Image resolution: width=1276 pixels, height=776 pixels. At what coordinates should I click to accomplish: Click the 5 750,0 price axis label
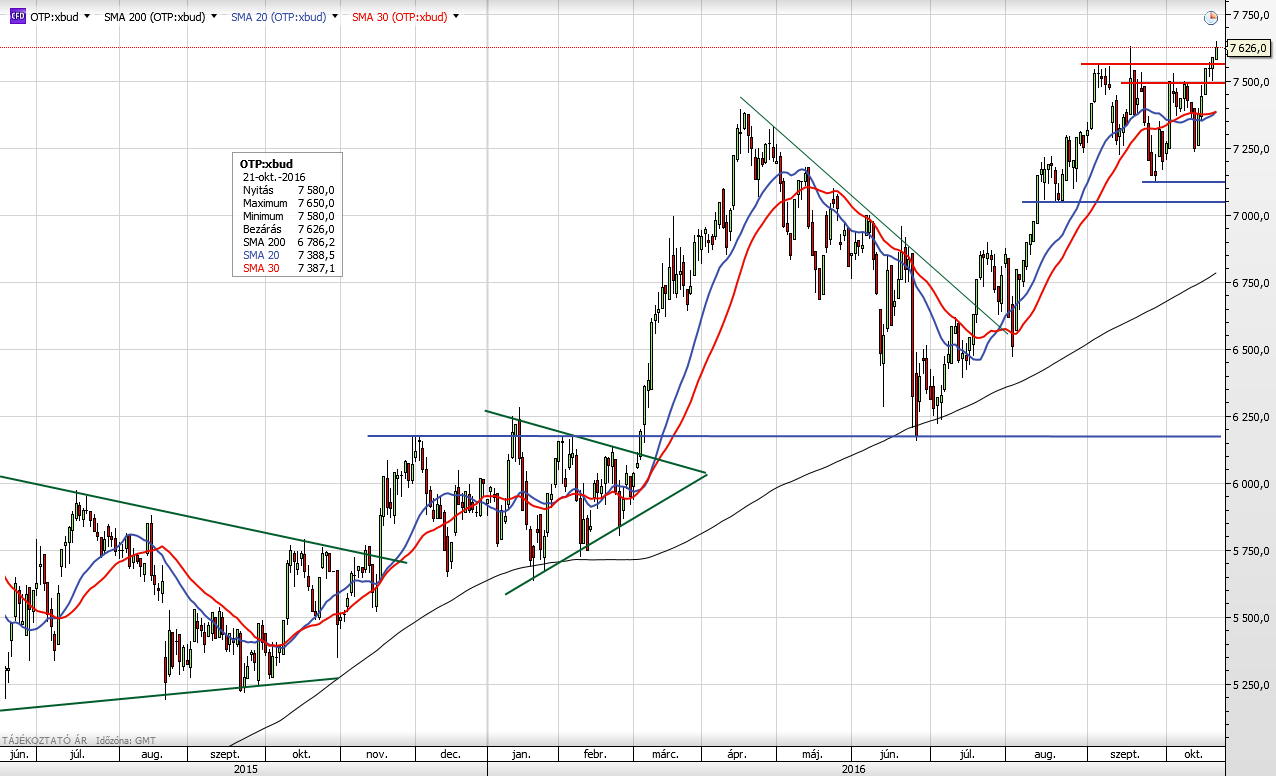(1250, 551)
